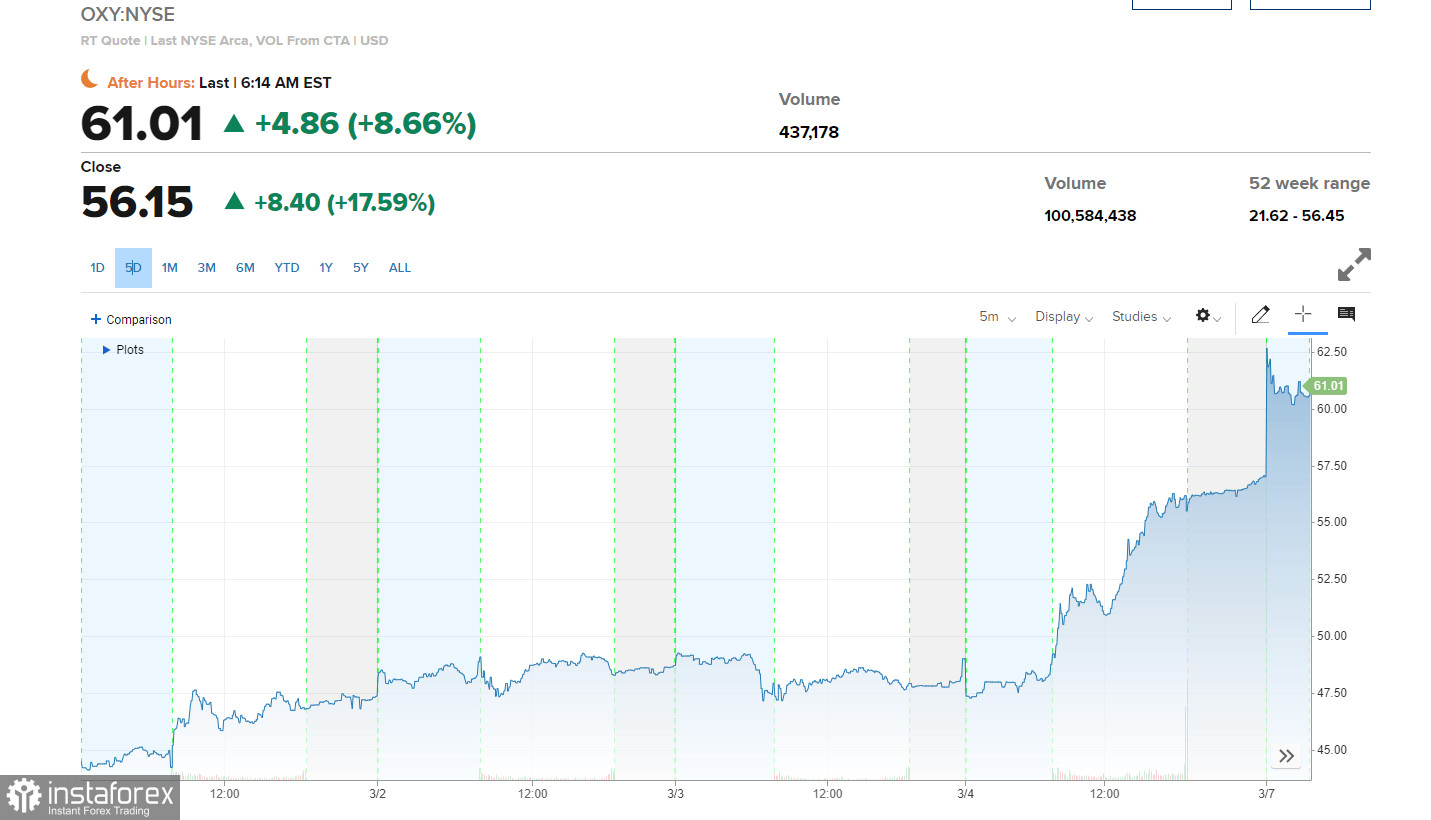Open chart settings gear menu
Image resolution: width=1431 pixels, height=820 pixels.
1208,316
